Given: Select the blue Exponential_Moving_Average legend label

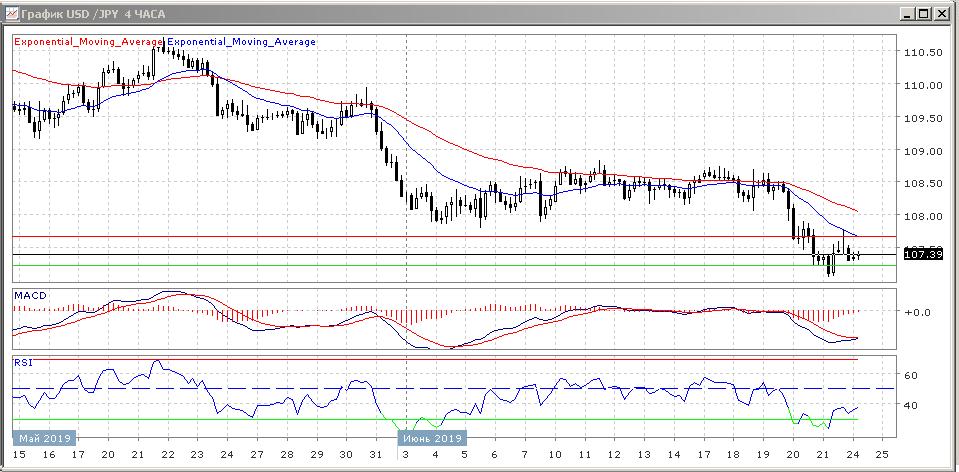Looking at the screenshot, I should pyautogui.click(x=241, y=42).
